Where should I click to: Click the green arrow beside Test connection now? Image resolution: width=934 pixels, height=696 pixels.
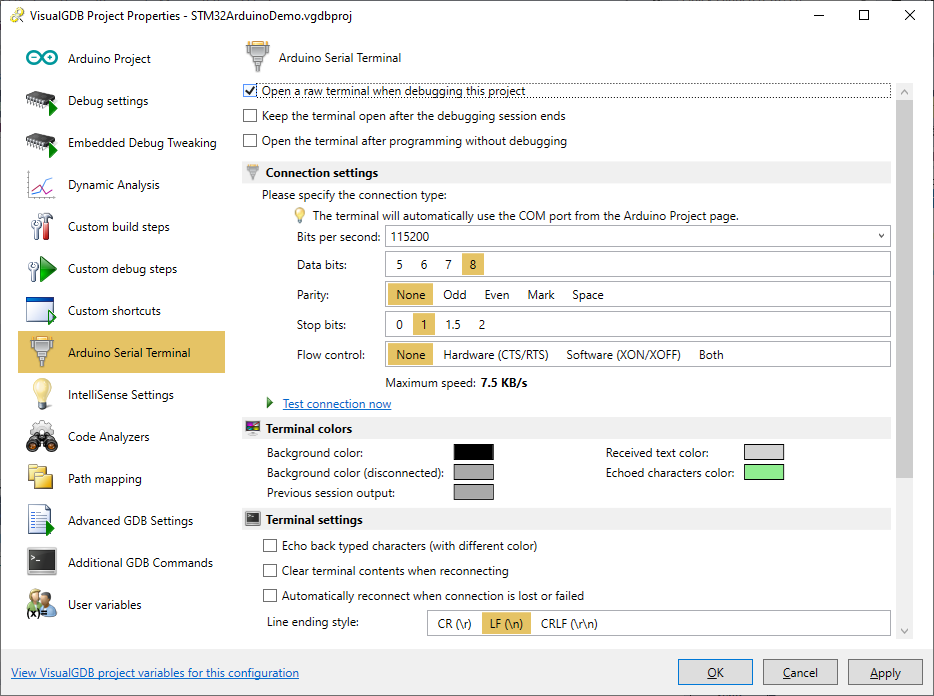(270, 403)
